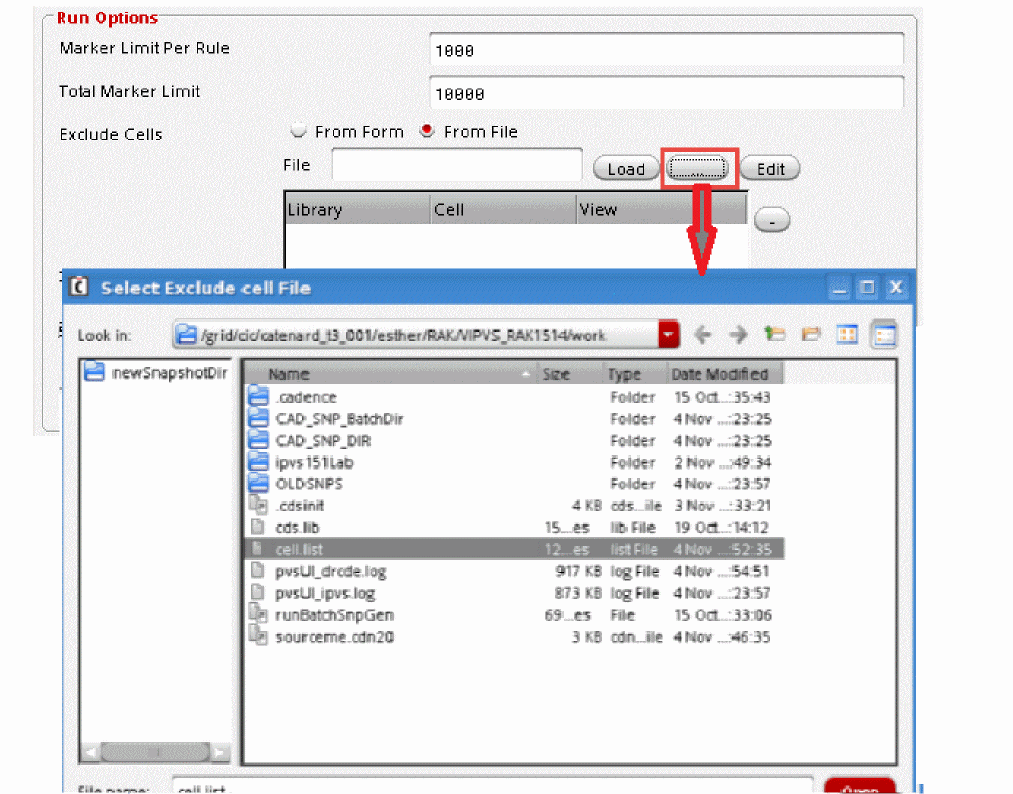1013x794 pixels.
Task: Click the newSnapshotDir folder icon in sidebar
Action: tap(94, 371)
